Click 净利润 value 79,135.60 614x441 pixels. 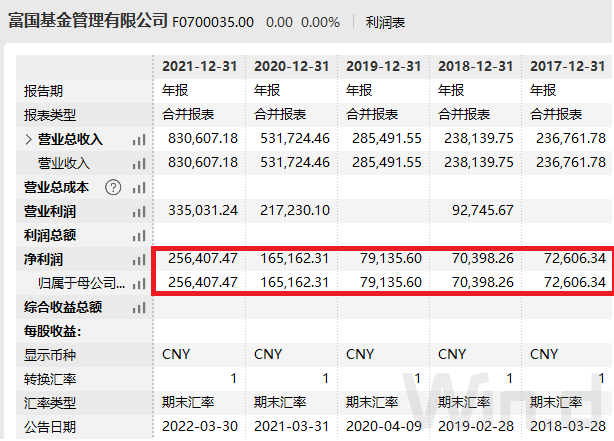[x=391, y=258]
